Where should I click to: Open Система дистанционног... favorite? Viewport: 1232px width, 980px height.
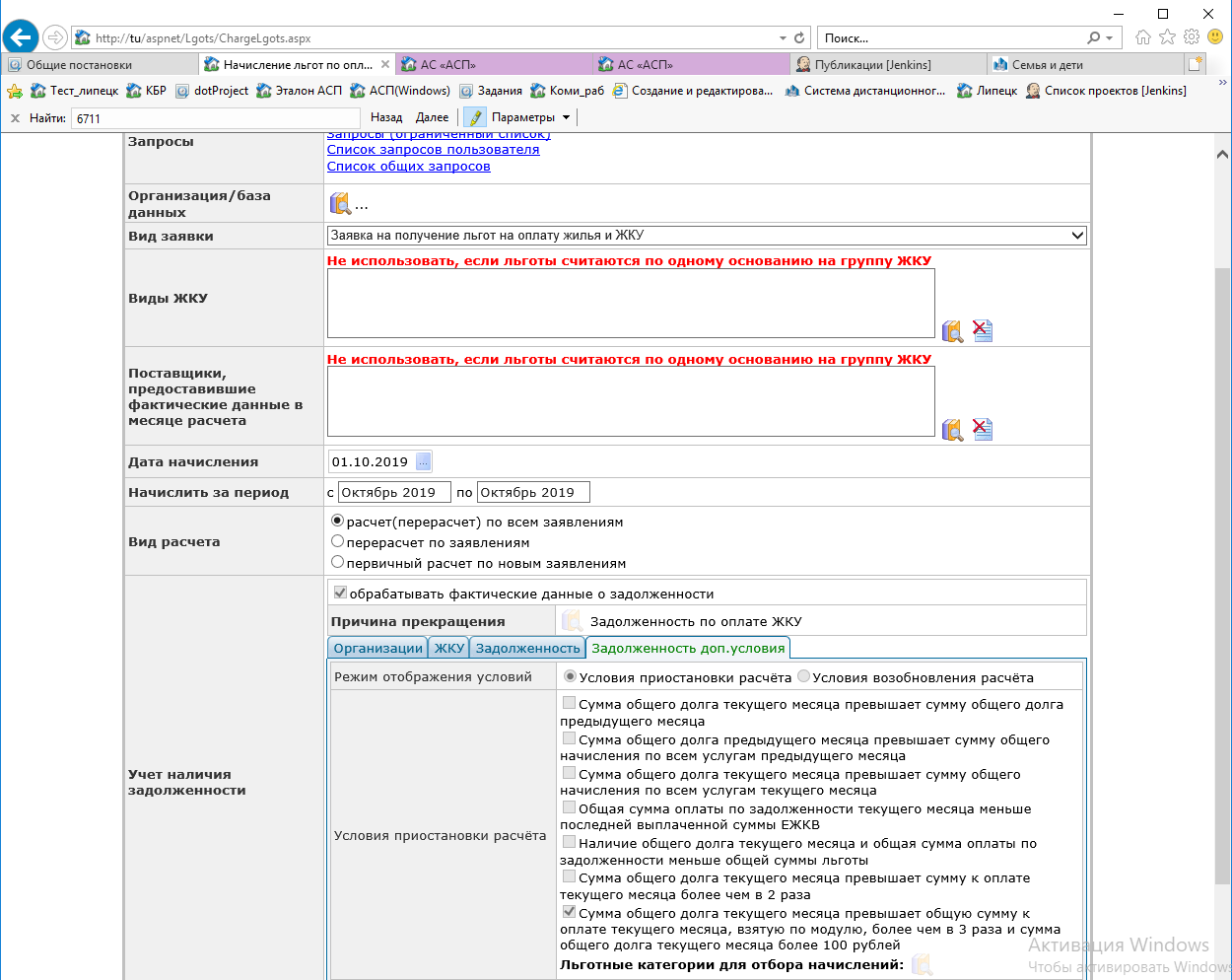(x=865, y=91)
